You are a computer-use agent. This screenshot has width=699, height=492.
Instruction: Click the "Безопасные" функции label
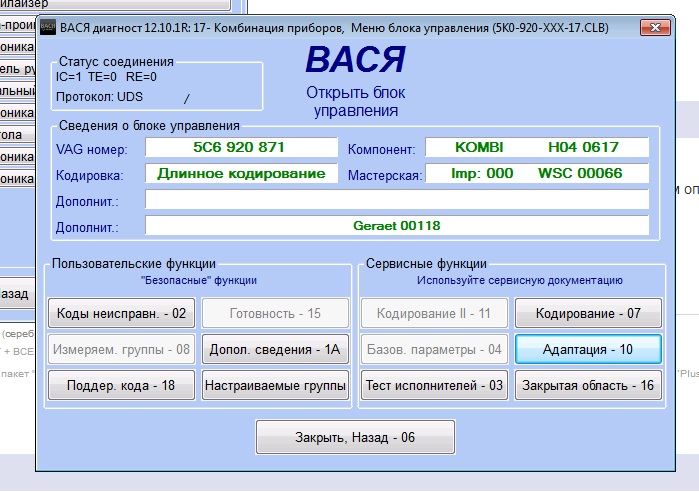(199, 280)
